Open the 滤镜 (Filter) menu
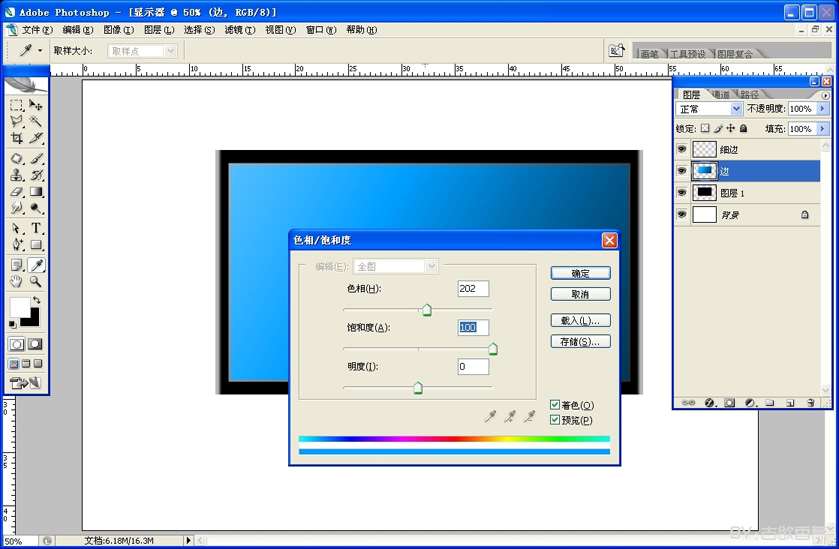Screen dimensions: 839x549 click(x=240, y=29)
